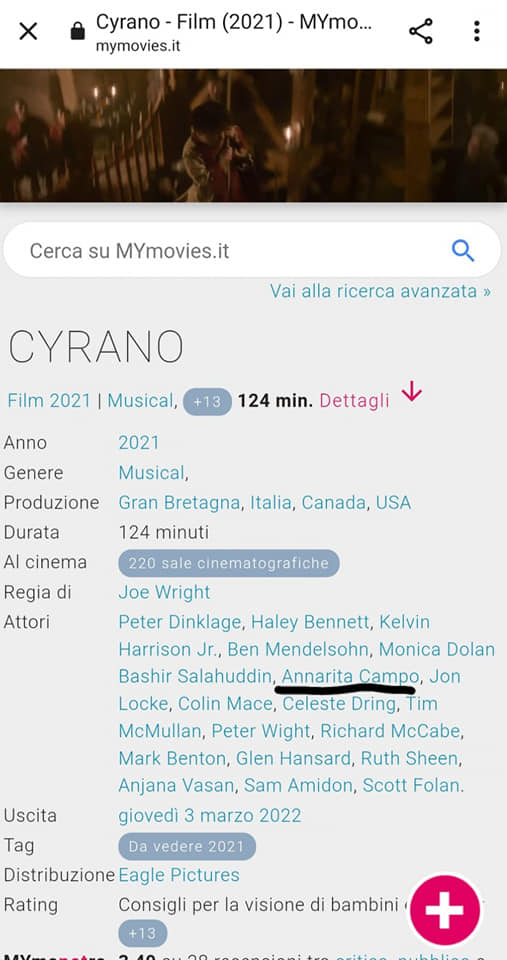Open the underlined Annarita Campo link
The width and height of the screenshot is (507, 960).
[350, 677]
